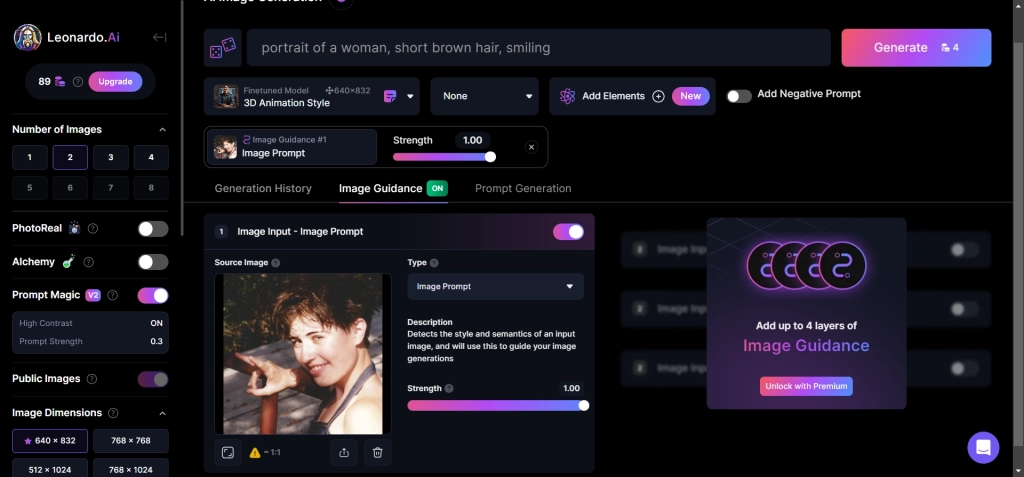This screenshot has height=477, width=1024.
Task: Click the yellow ratio warning icon
Action: click(x=255, y=452)
